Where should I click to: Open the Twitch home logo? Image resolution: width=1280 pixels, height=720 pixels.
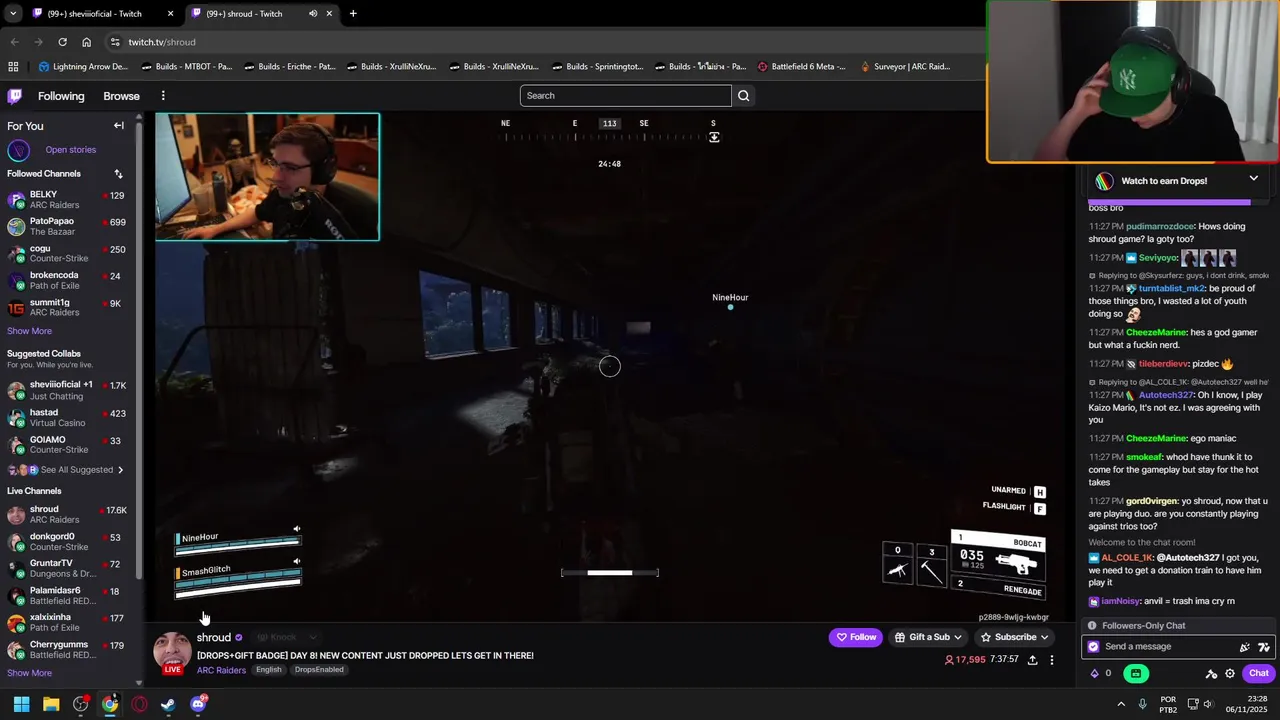click(x=14, y=96)
